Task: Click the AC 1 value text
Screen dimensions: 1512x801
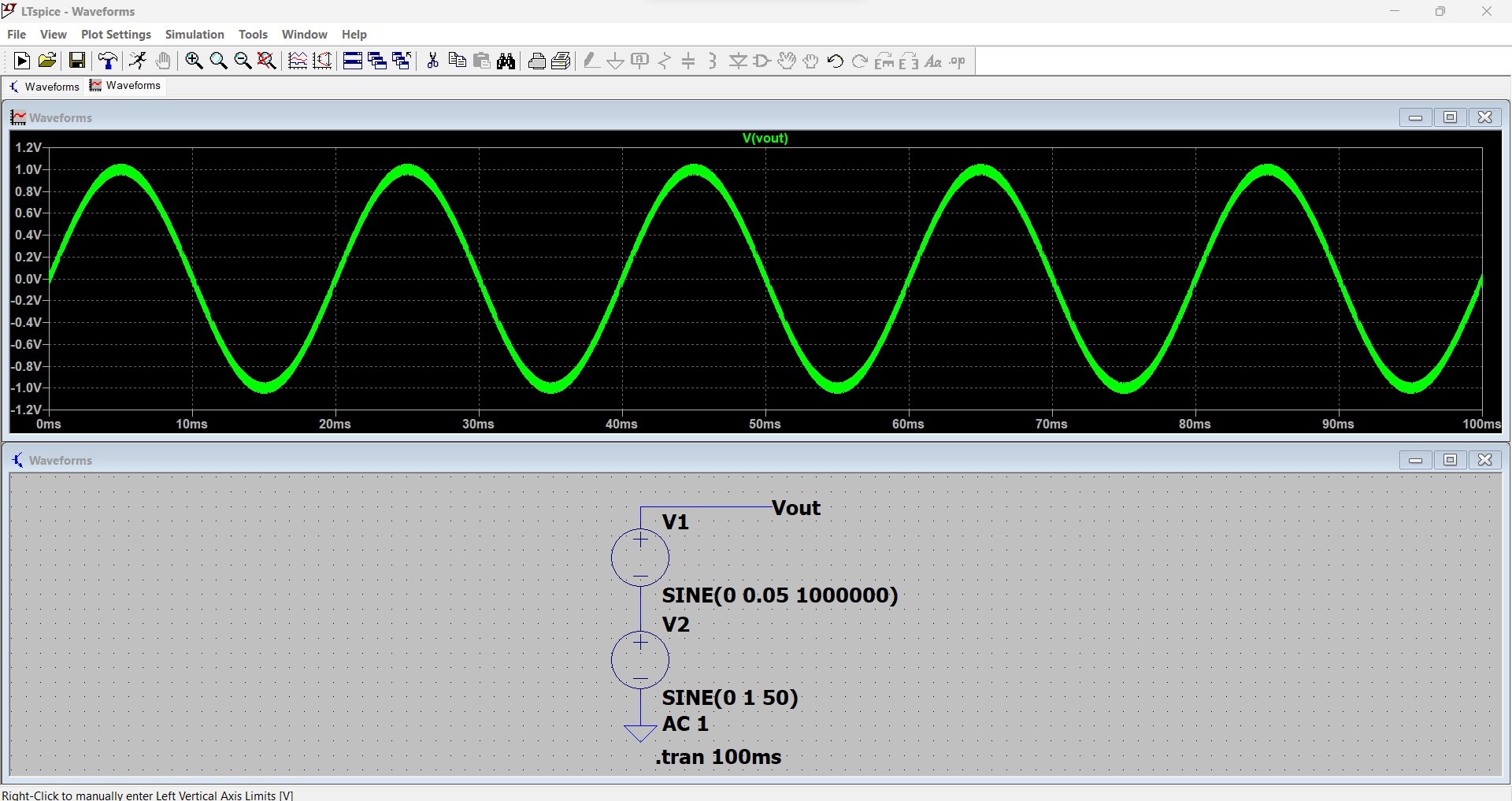Action: pos(685,723)
